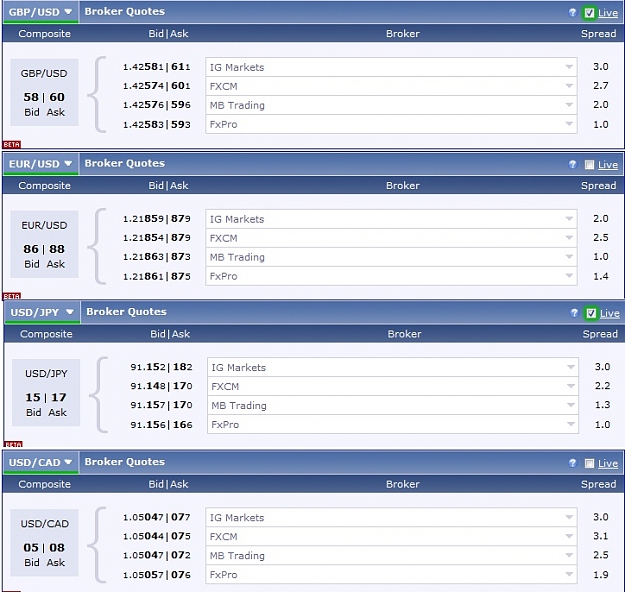Enable the Live checkbox in USD/CAD panel
Screen dimensions: 625x592
[589, 463]
